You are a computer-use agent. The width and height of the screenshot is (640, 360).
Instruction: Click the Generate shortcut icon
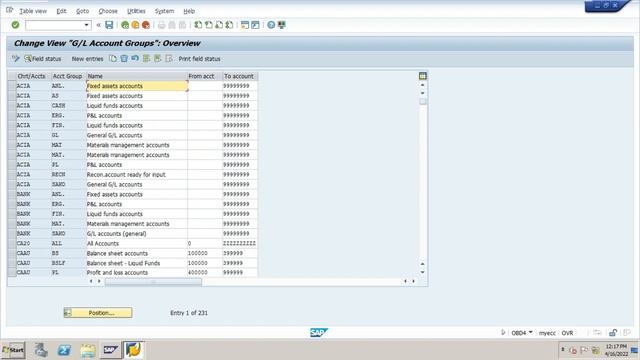tap(255, 25)
